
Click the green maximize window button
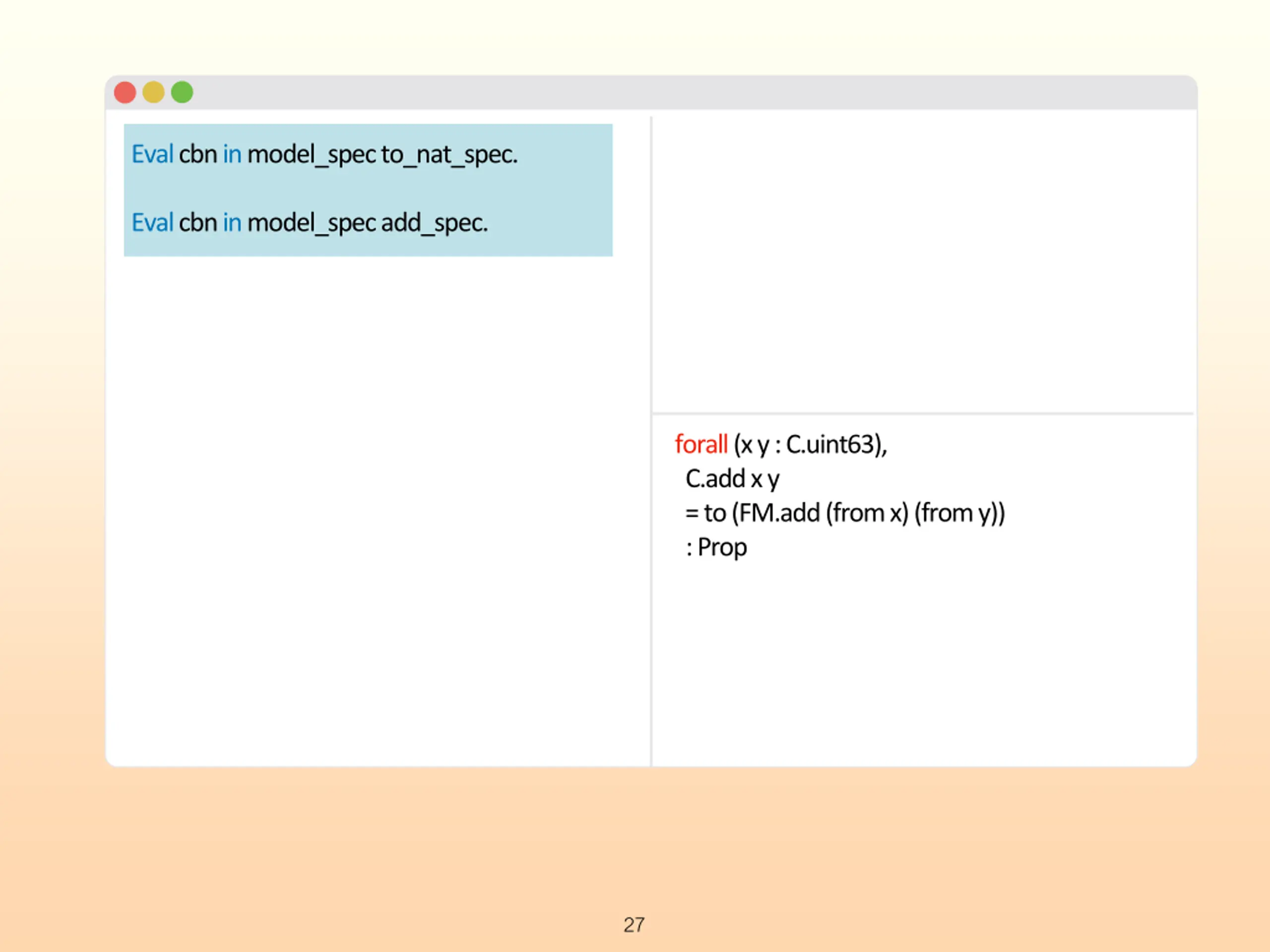(182, 92)
